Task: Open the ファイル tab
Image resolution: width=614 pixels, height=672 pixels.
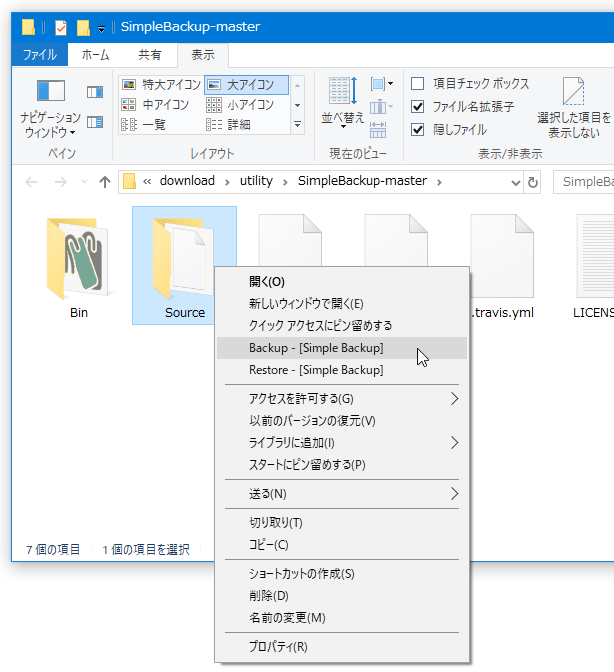Action: point(40,55)
